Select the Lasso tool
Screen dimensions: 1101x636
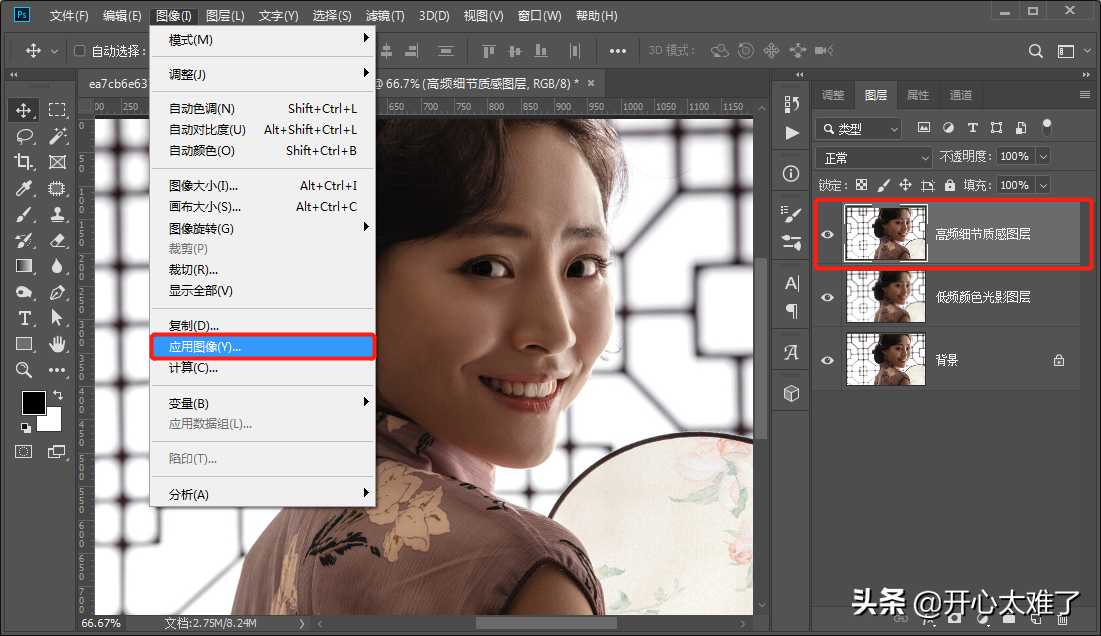pyautogui.click(x=24, y=136)
